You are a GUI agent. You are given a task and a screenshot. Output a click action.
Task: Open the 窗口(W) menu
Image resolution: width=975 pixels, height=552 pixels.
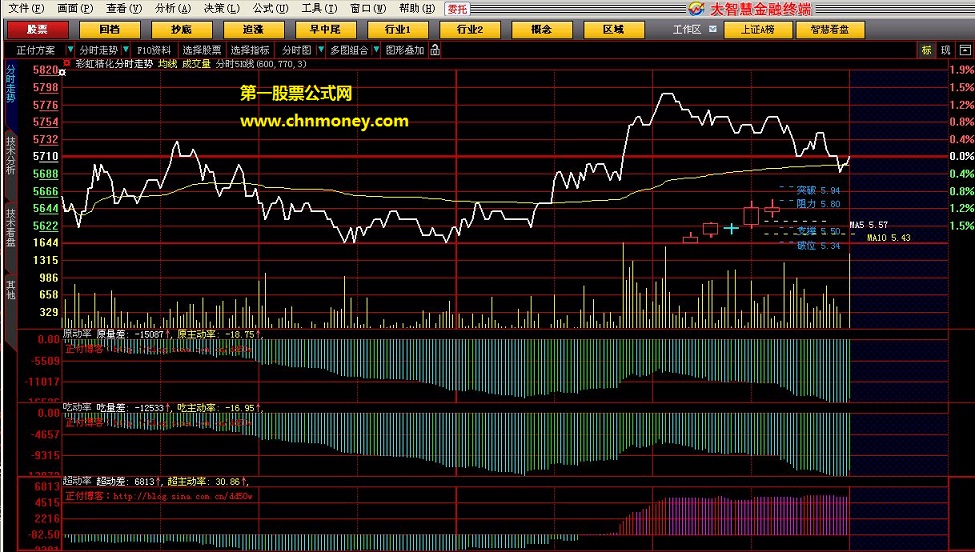click(x=368, y=9)
